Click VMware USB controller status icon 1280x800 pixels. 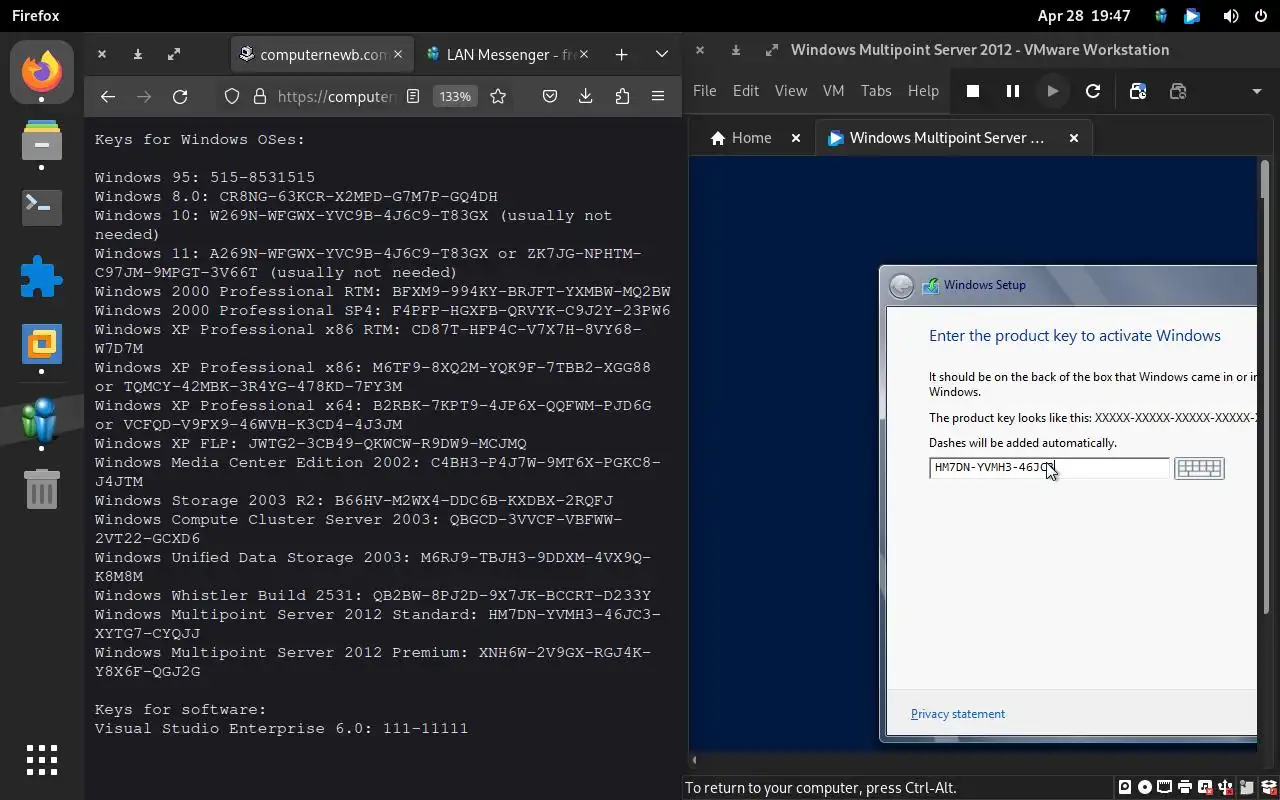[1225, 787]
